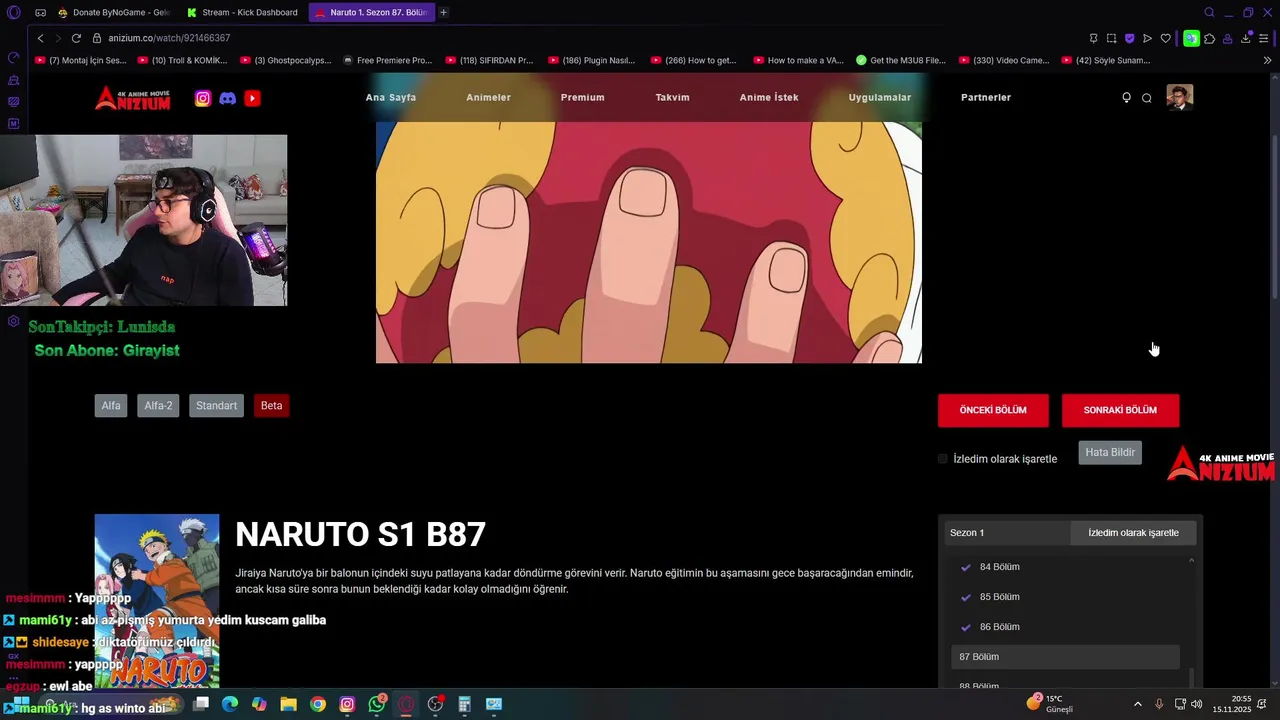1280x720 pixels.
Task: Open the Uygulamalar menu item
Action: [880, 97]
